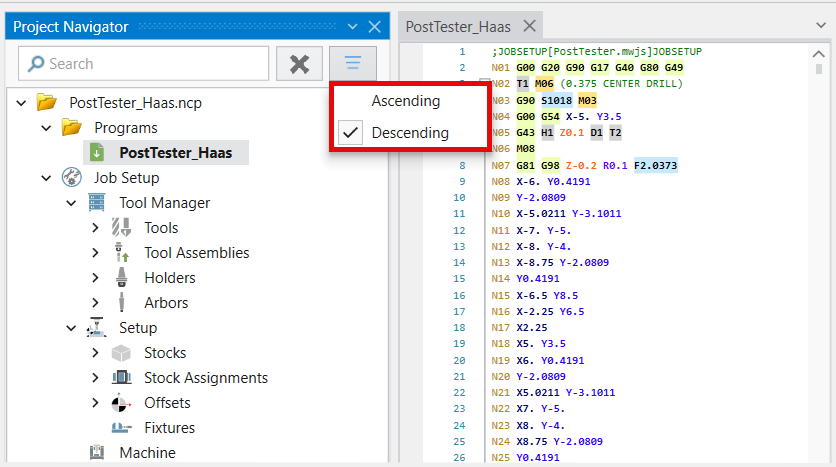Select PostTester_Haas program in tree

pos(175,153)
